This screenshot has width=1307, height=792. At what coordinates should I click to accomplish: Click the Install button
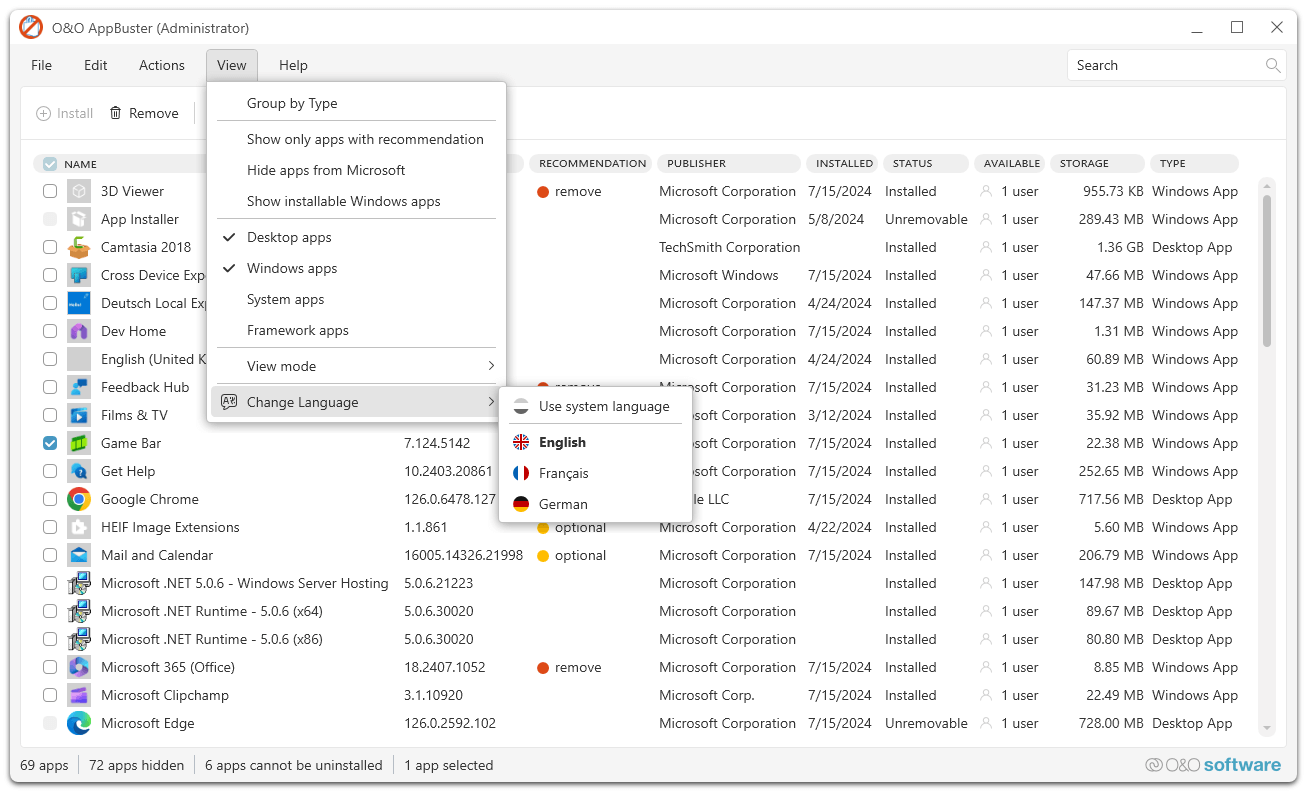pyautogui.click(x=65, y=113)
